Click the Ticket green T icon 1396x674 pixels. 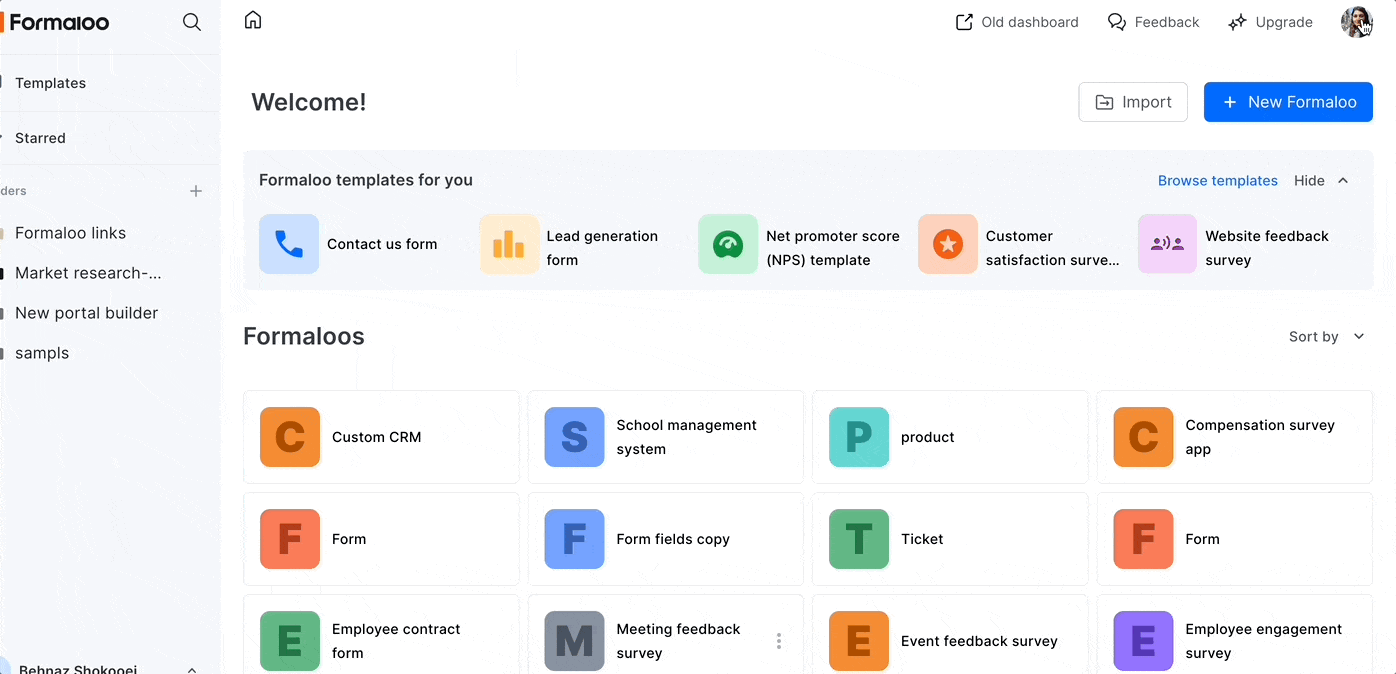pos(859,539)
